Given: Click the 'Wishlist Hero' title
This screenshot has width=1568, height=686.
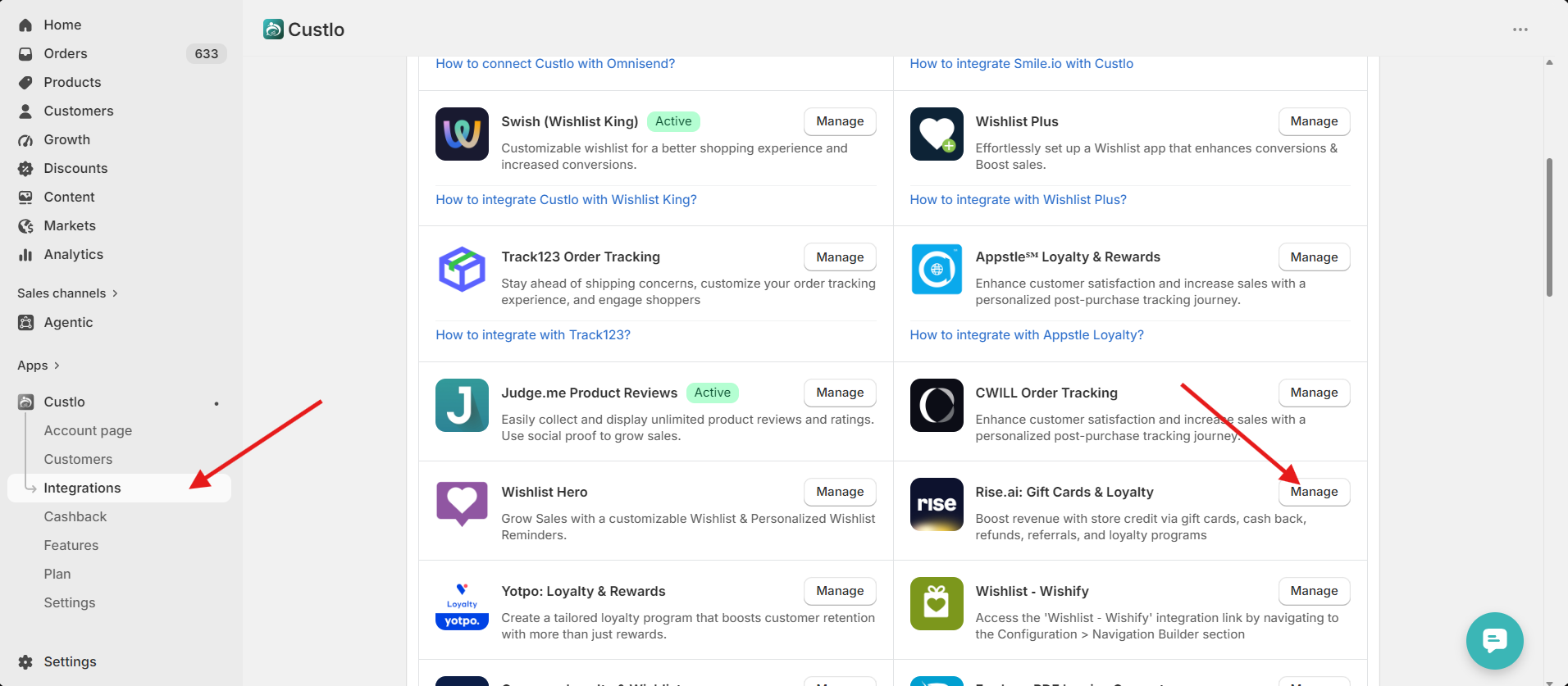Looking at the screenshot, I should pos(545,493).
